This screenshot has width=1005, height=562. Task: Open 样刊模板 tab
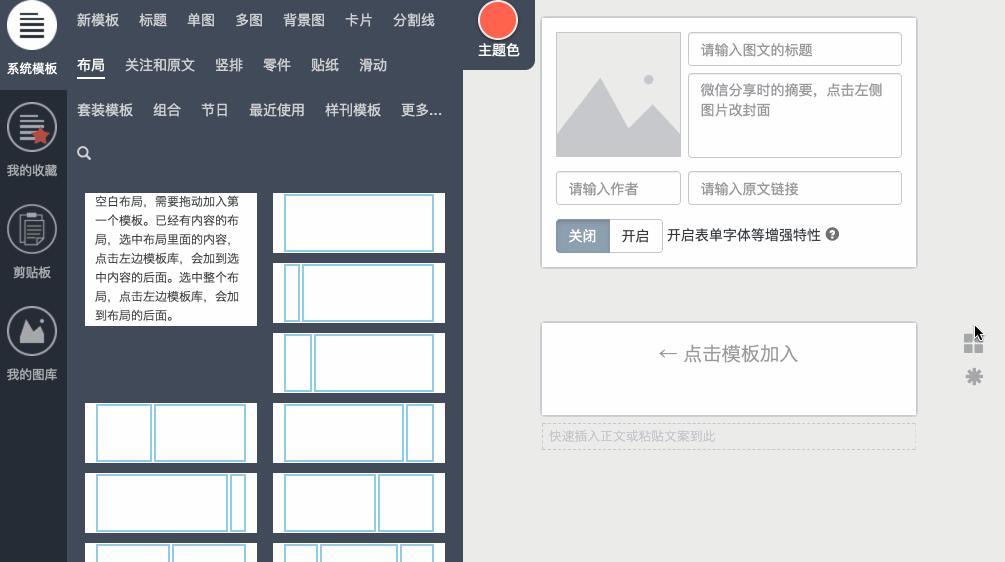click(353, 110)
